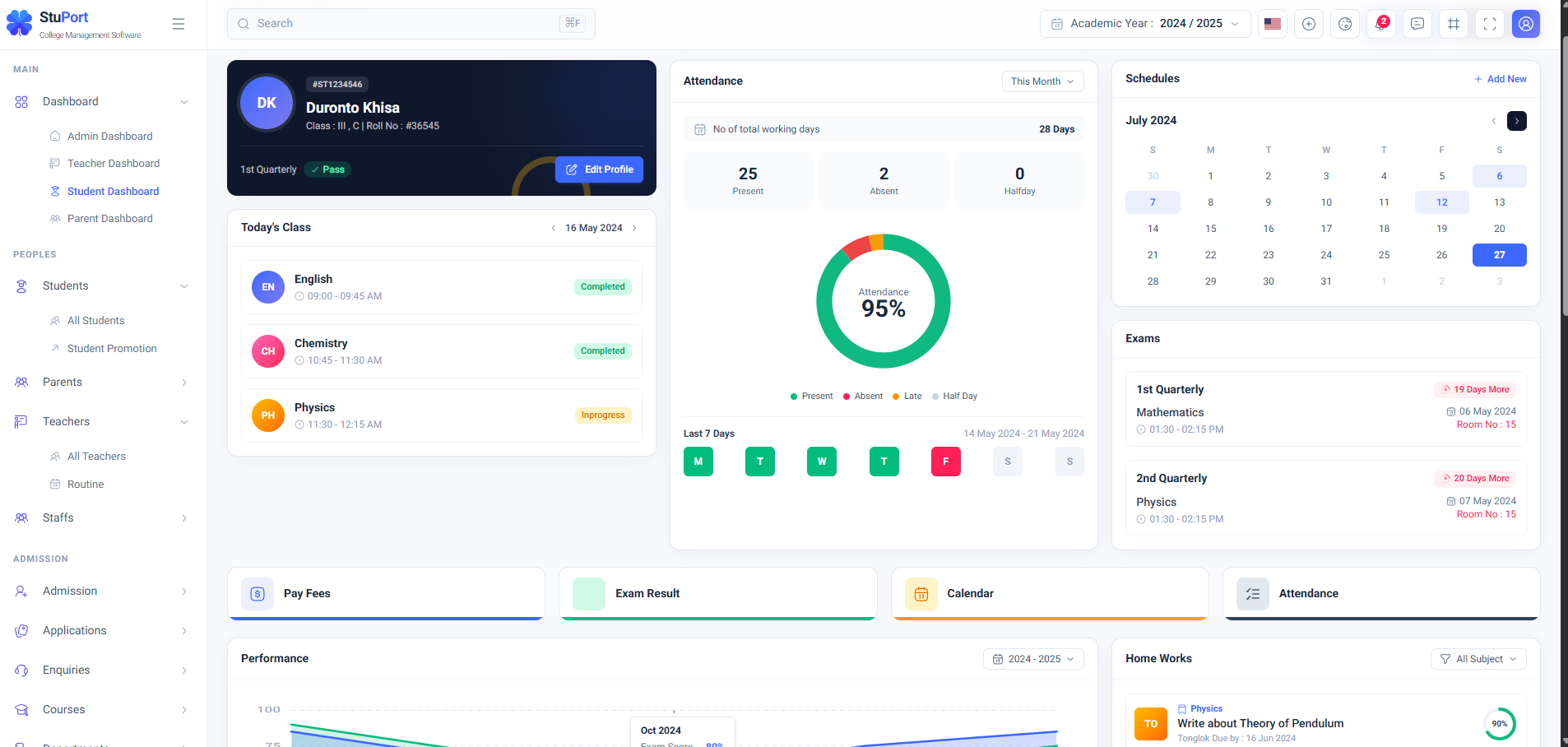Viewport: 1568px width, 747px height.
Task: Click the 90% homework progress ring
Action: [1500, 724]
